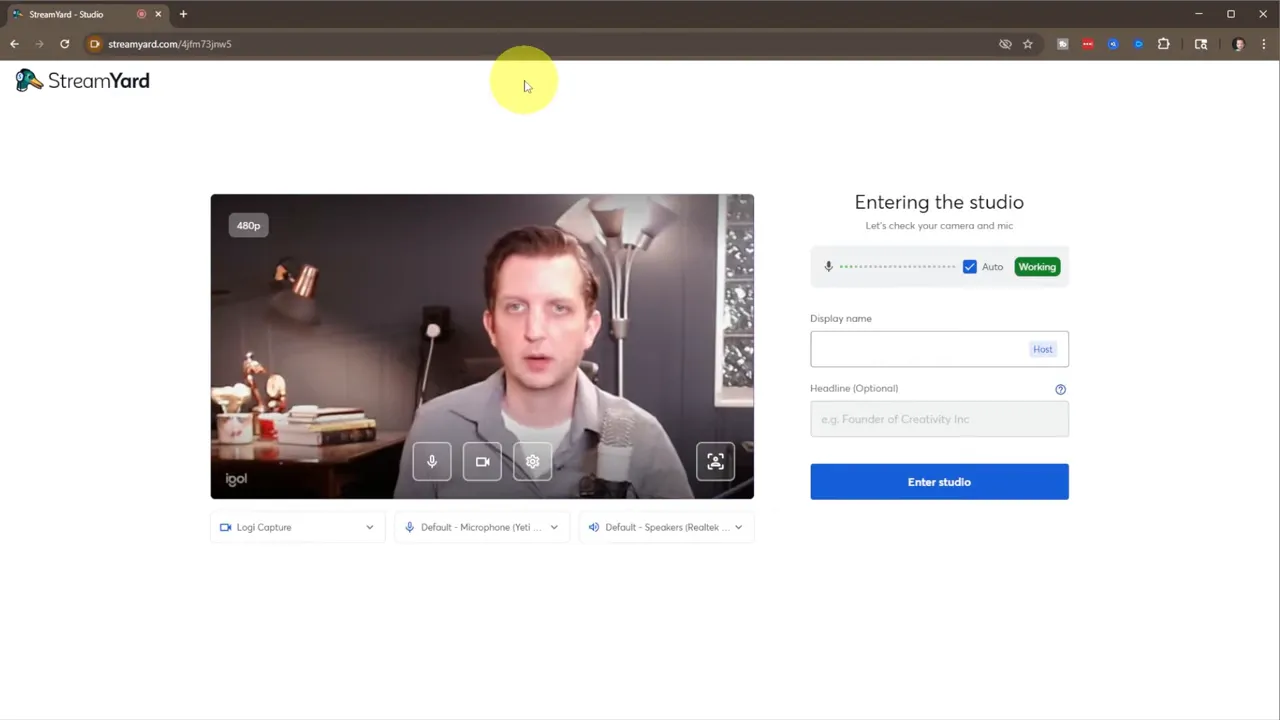Image resolution: width=1280 pixels, height=720 pixels.
Task: Go back using the browser back arrow
Action: coord(14,44)
